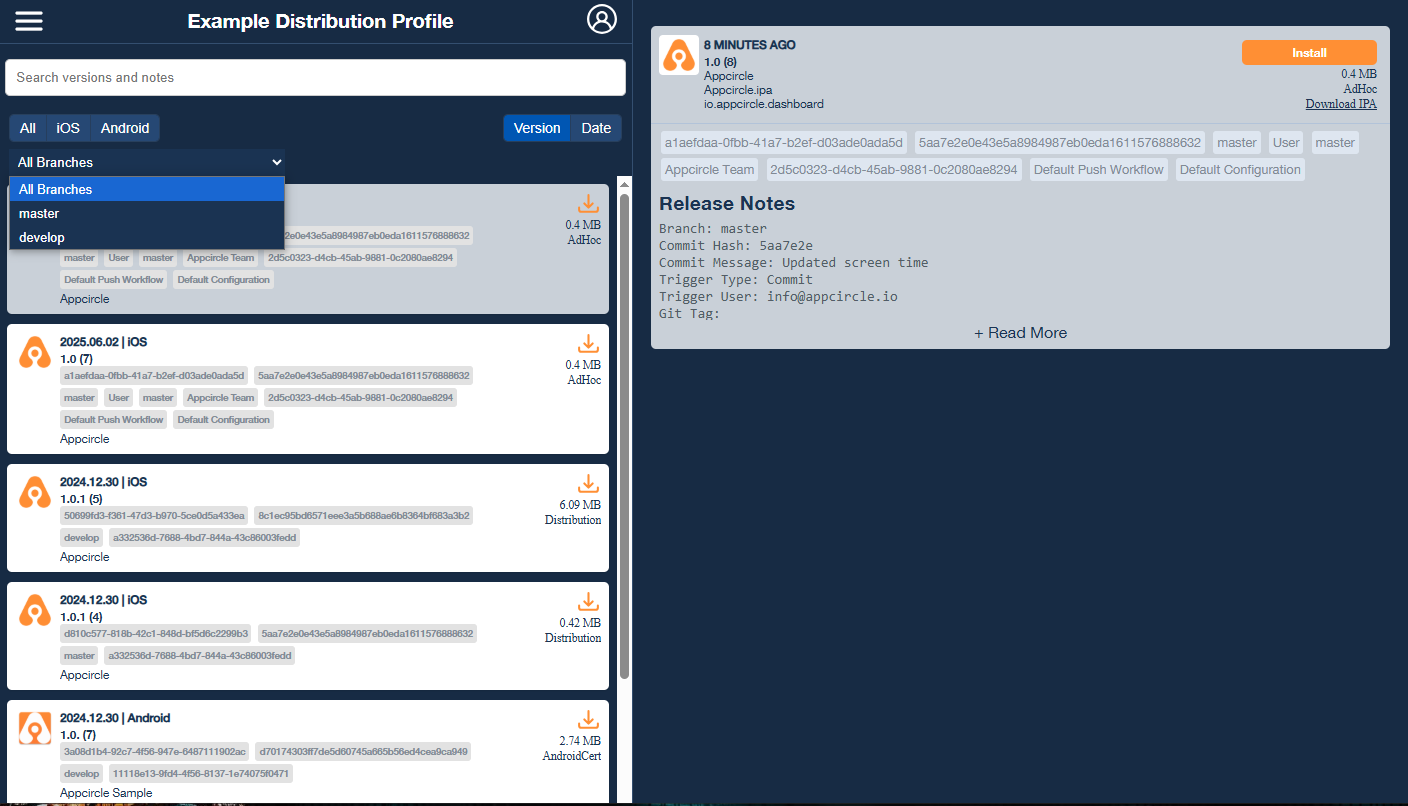Filter by iOS platform
Screen dimensions: 1408x806
[x=68, y=128]
